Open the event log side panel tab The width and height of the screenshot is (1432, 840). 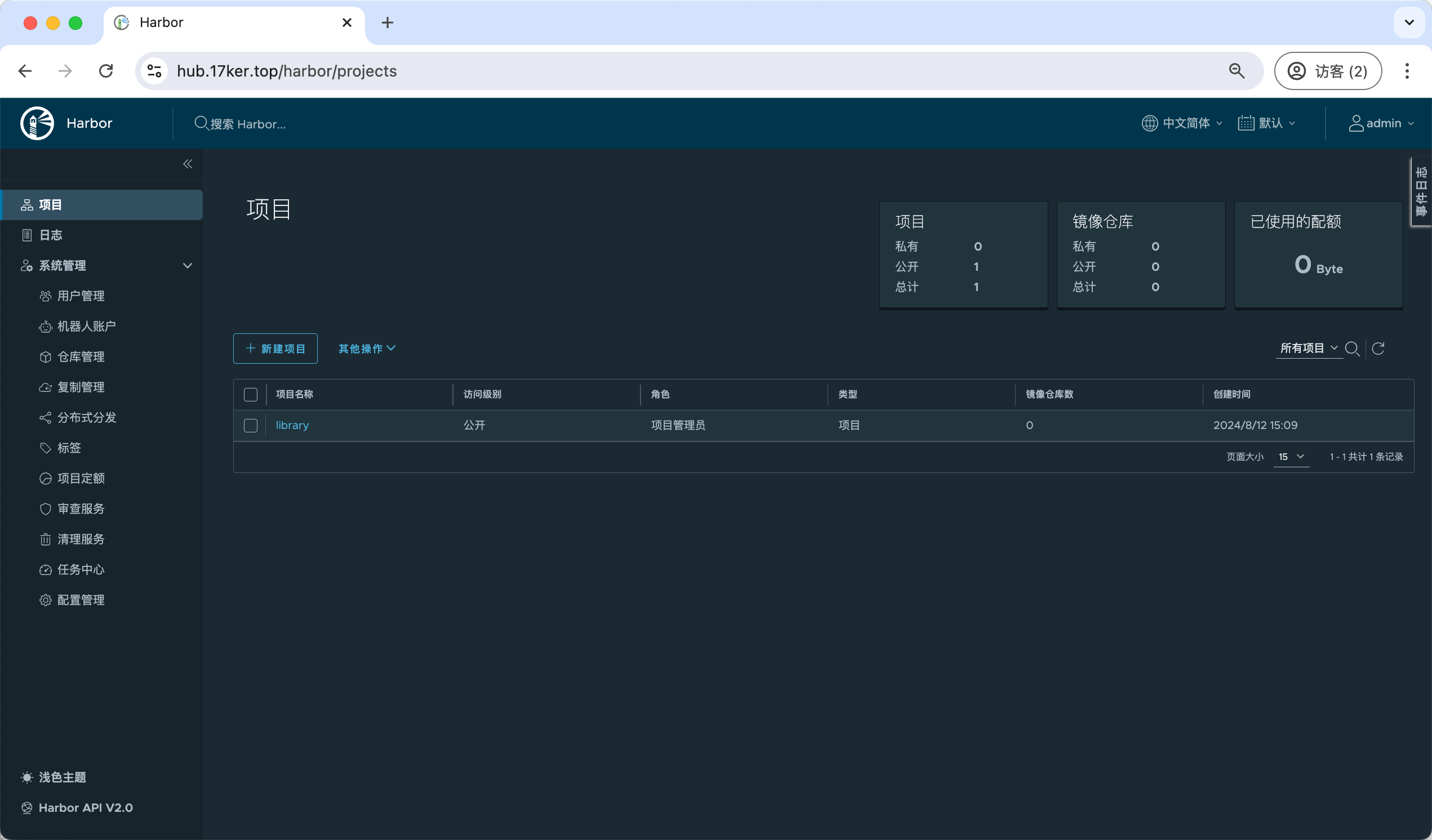(1421, 192)
